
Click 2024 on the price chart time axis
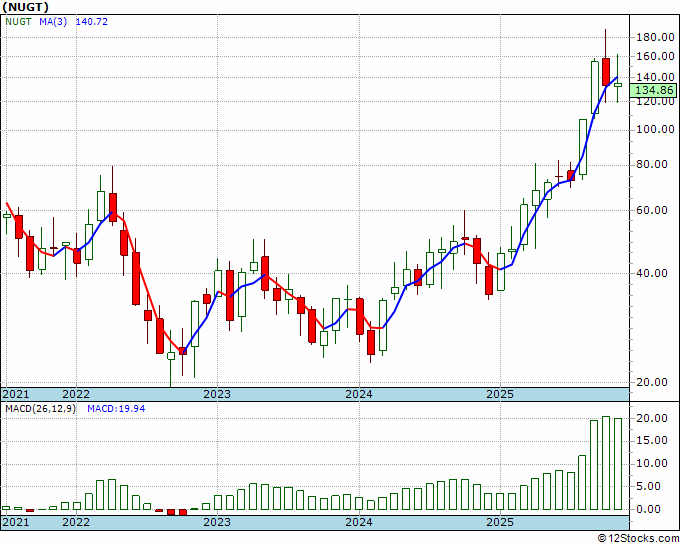pos(359,394)
